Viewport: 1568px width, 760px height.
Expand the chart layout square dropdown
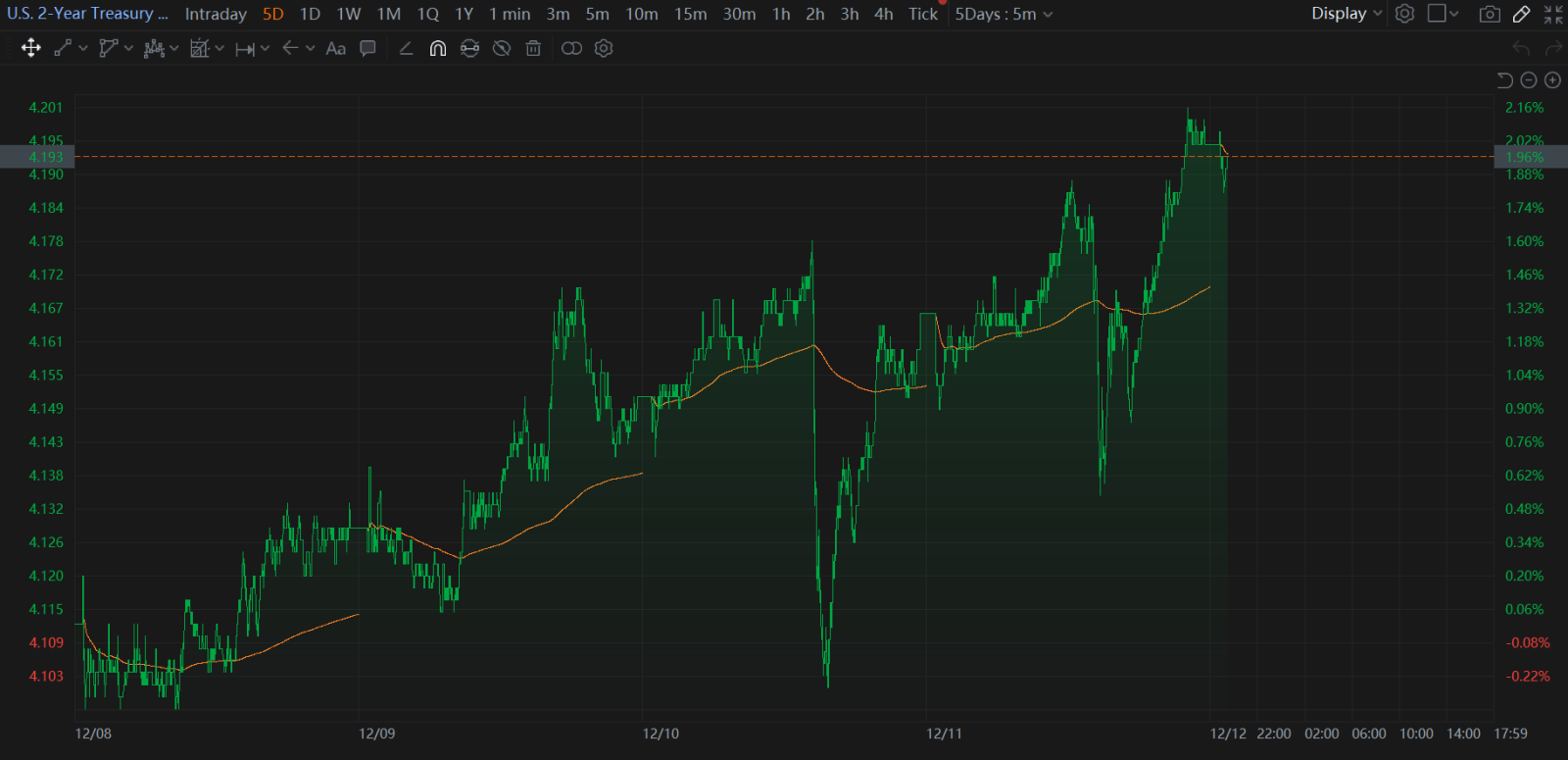pos(1444,14)
